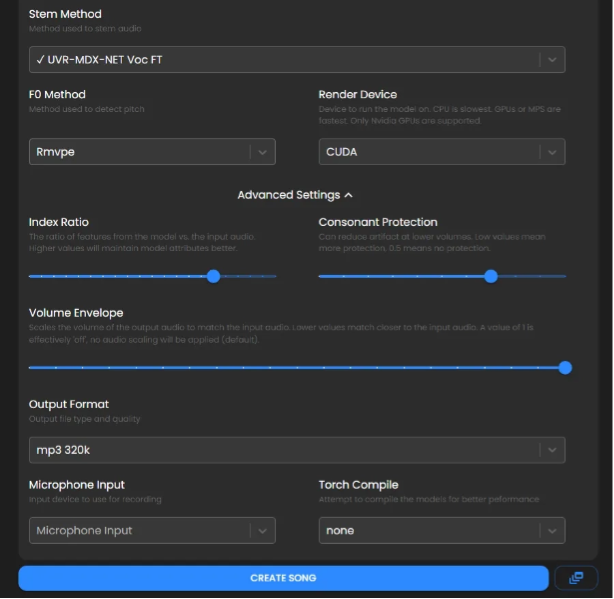The width and height of the screenshot is (614, 599).
Task: Click the Consonant Protection slider handle
Action: [490, 276]
